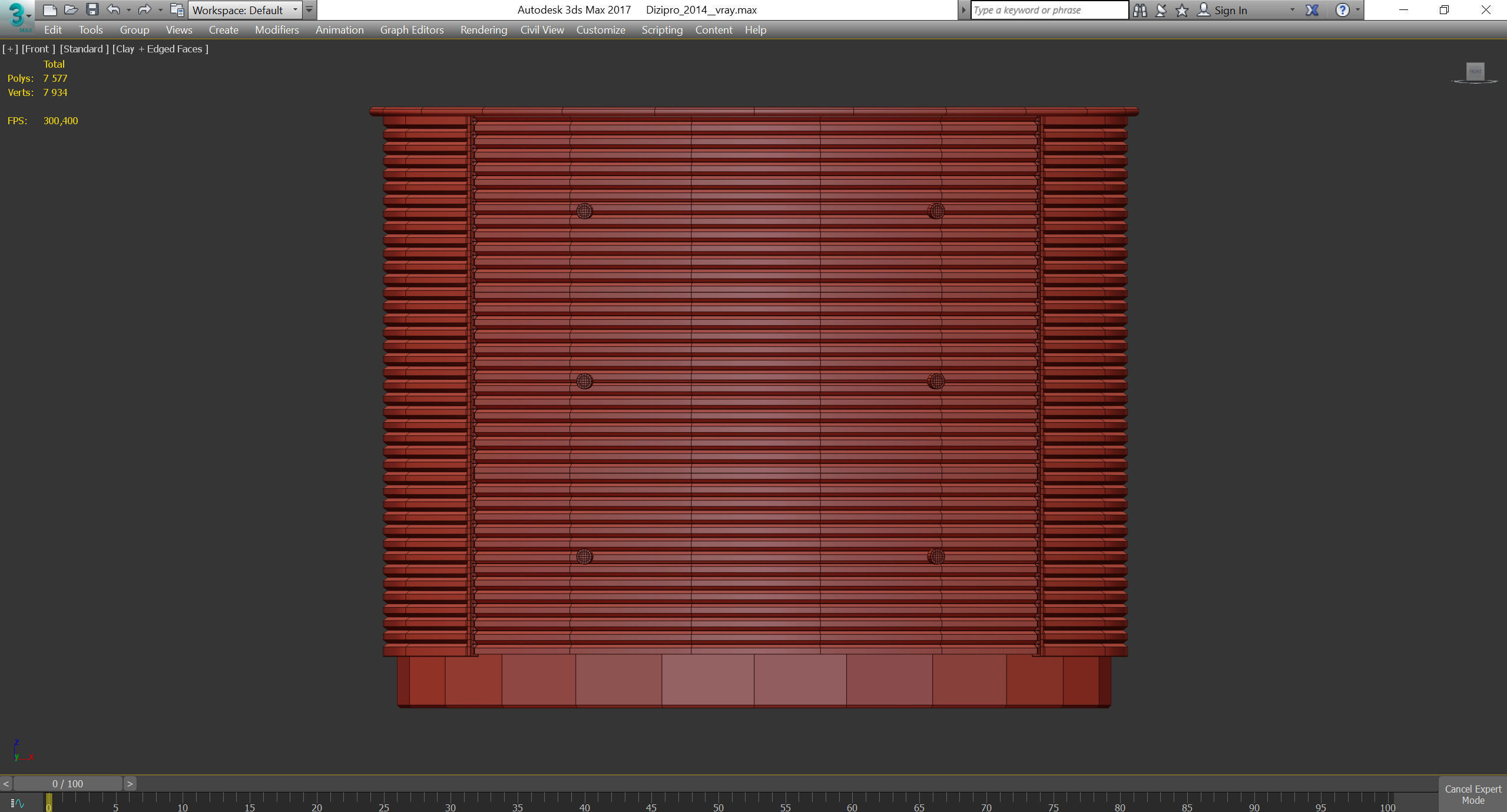
Task: Click the New Scene icon
Action: tap(50, 9)
